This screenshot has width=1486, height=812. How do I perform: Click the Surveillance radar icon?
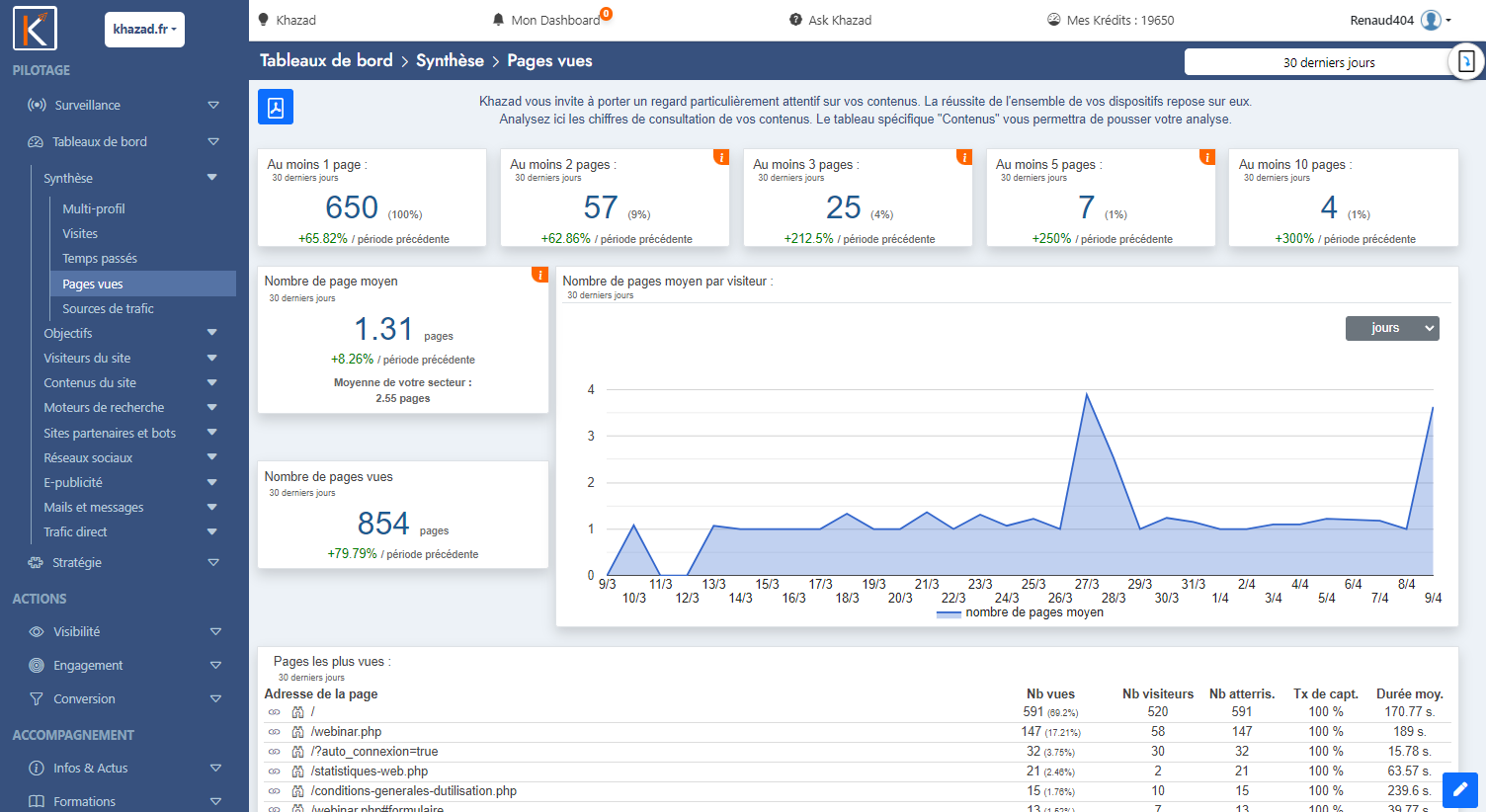[37, 105]
